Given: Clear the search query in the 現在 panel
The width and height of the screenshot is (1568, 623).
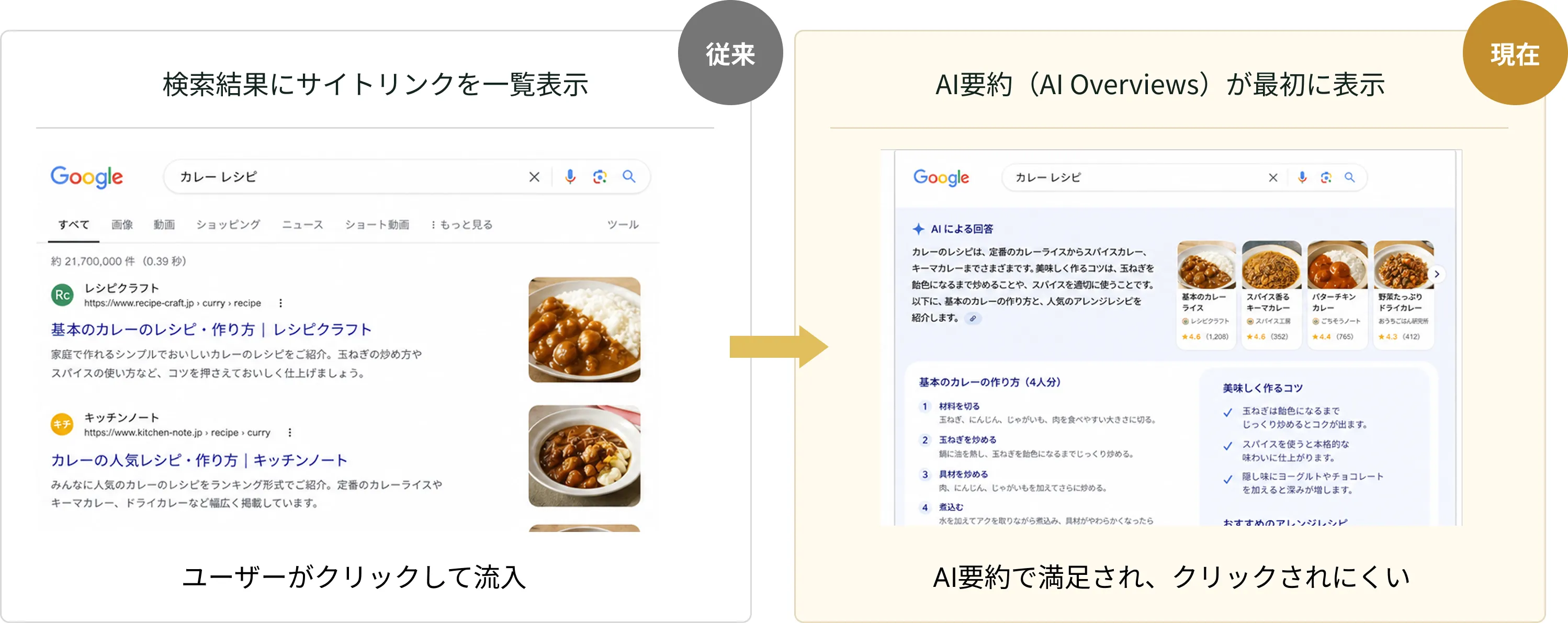Looking at the screenshot, I should point(1273,178).
